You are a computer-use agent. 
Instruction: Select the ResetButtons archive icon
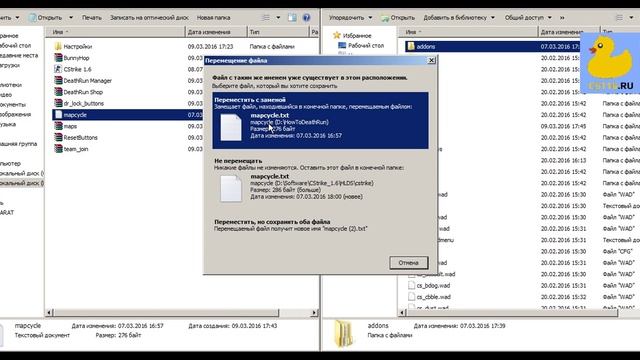(x=58, y=138)
